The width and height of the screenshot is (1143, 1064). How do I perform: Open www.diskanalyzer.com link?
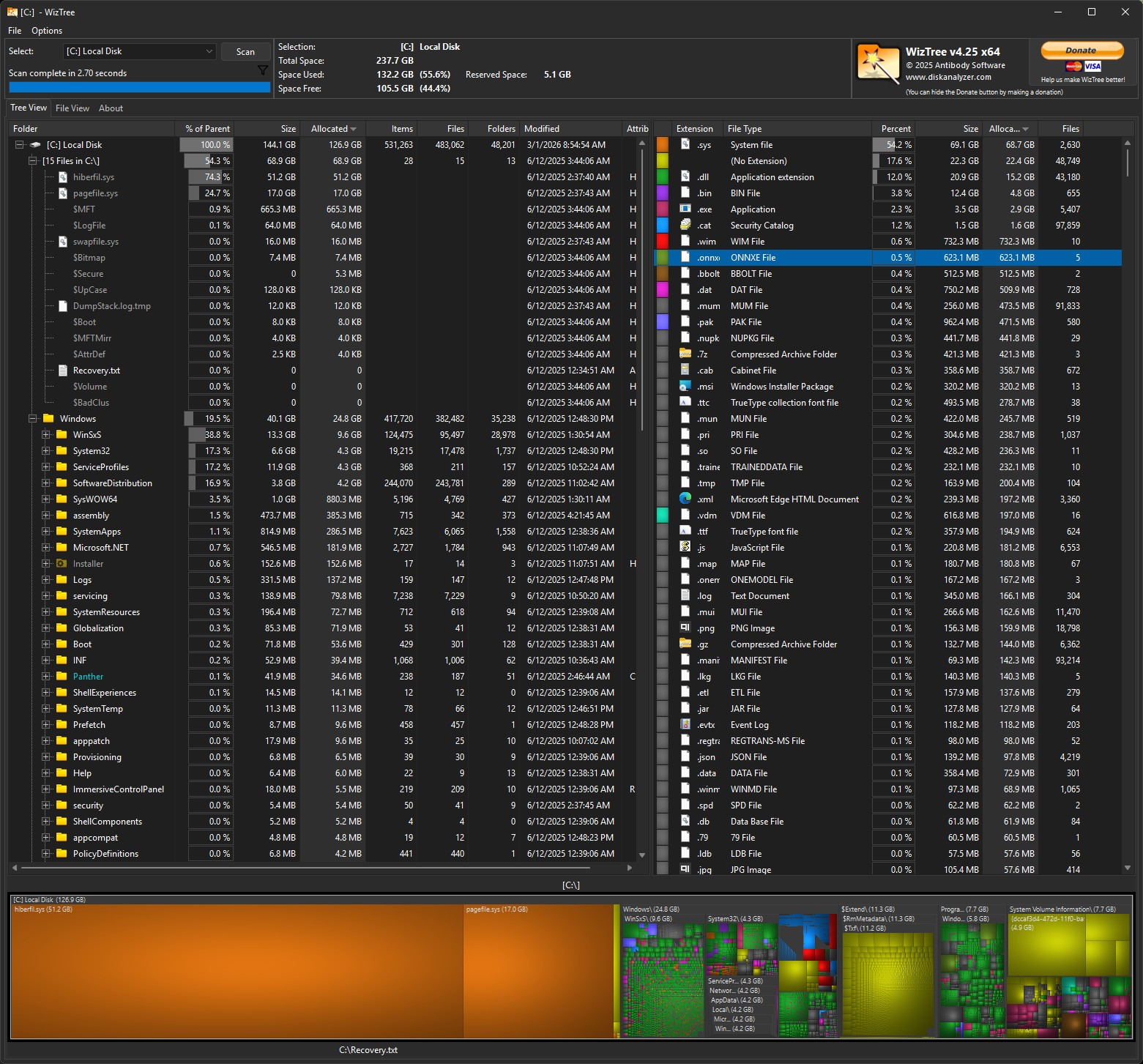click(948, 78)
